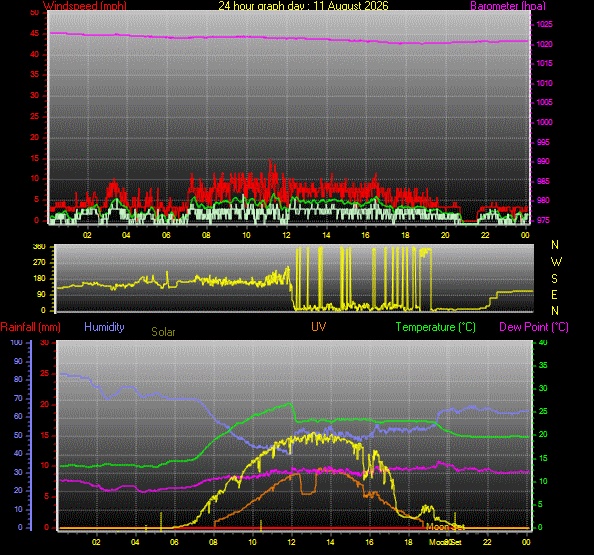The height and width of the screenshot is (555, 594).
Task: Click the '90' wind direction degree value
Action: tap(41, 294)
